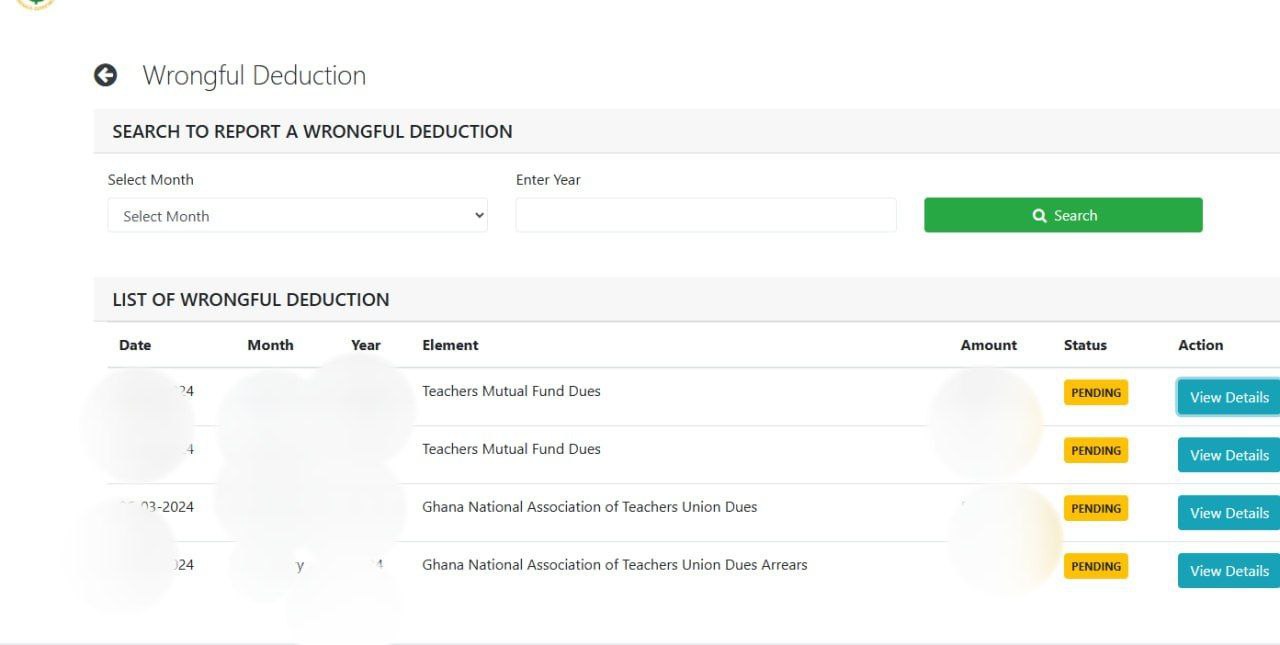Click PENDING badge of second Mutual Fund row
The height and width of the screenshot is (645, 1280).
point(1096,450)
